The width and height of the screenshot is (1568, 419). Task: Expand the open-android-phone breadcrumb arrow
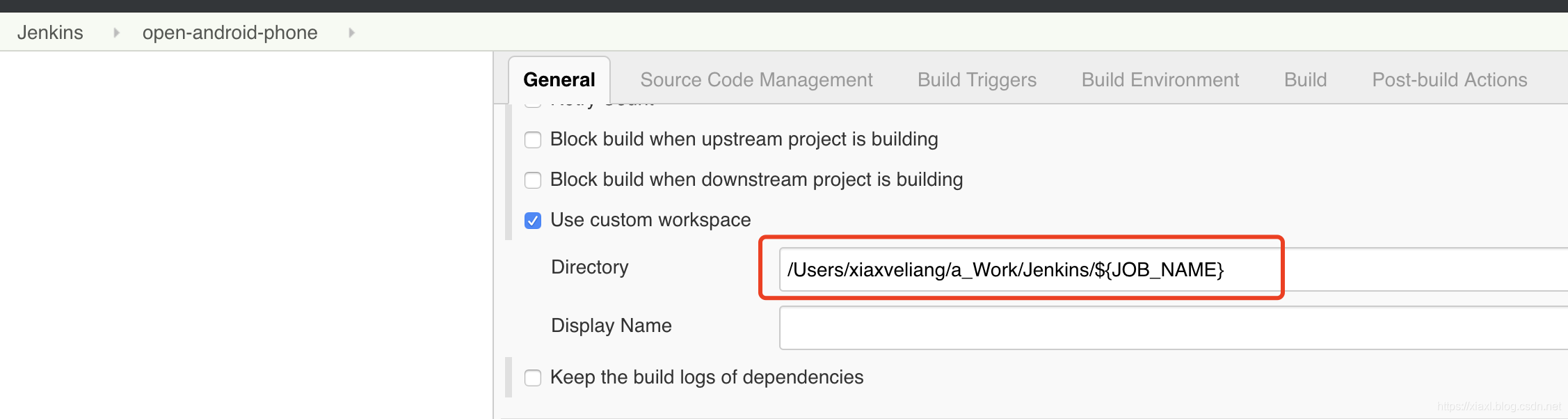click(351, 33)
